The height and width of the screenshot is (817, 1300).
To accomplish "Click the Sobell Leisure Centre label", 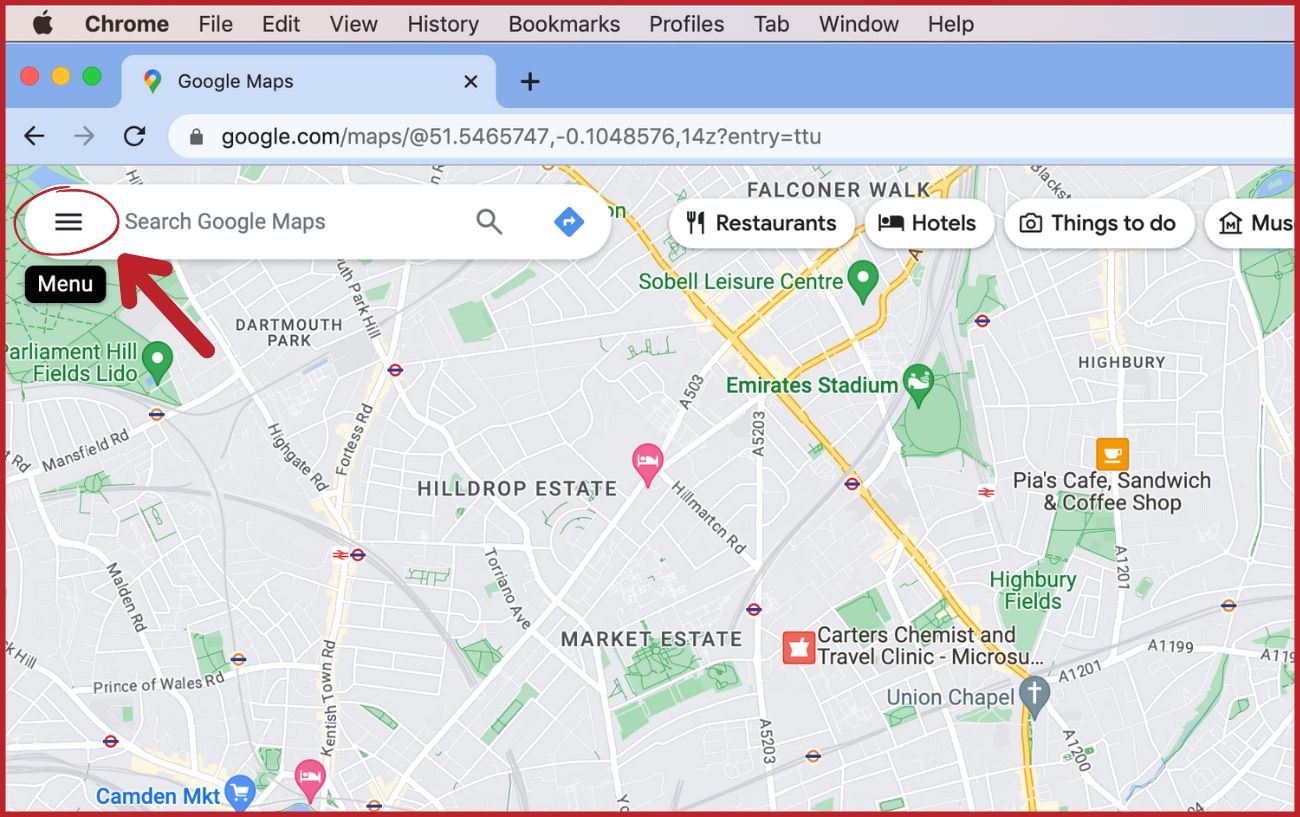I will tap(741, 282).
